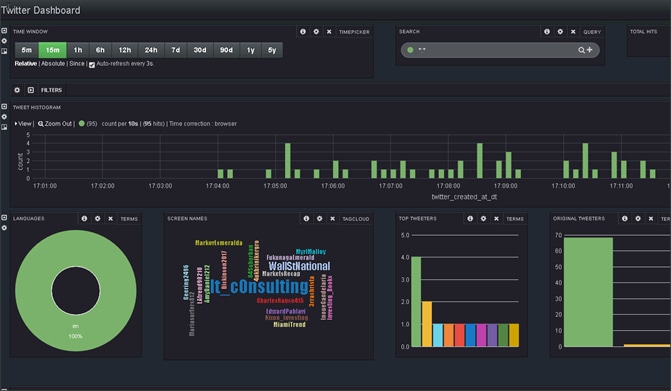The image size is (671, 391).
Task: Select the 90d time range
Action: (x=226, y=50)
